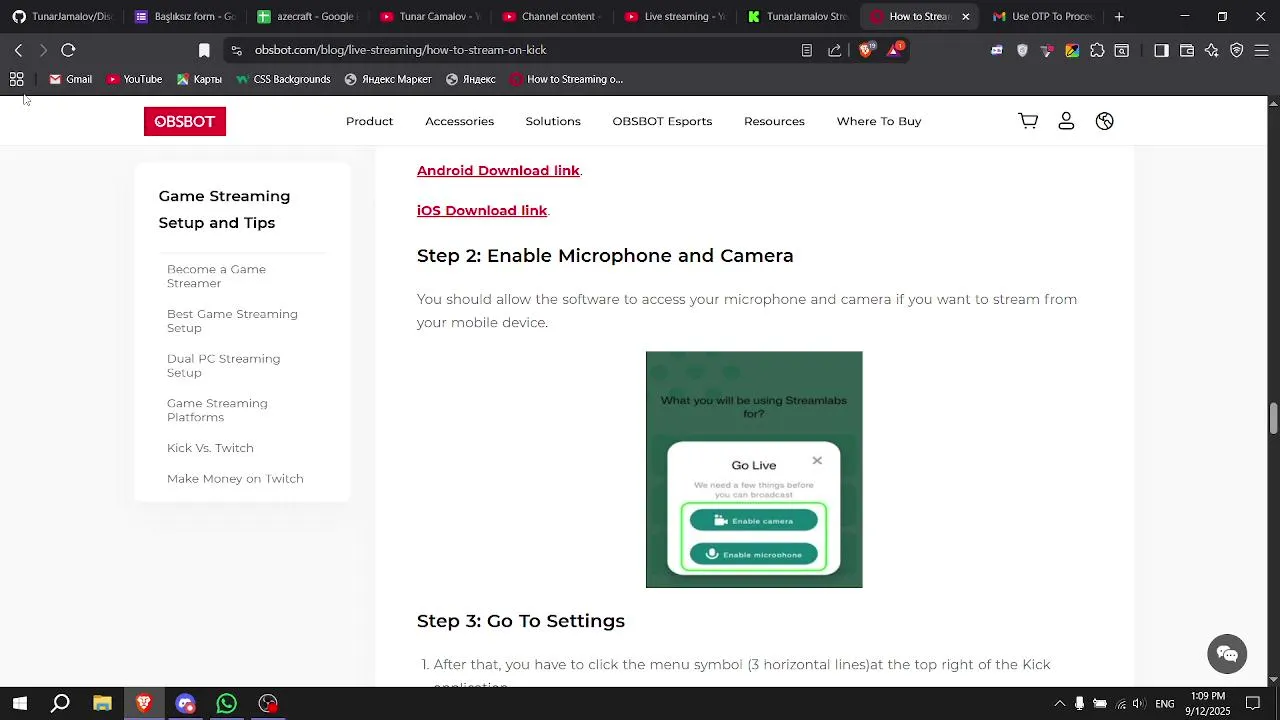Open the Where To Buy menu
The width and height of the screenshot is (1280, 720).
879,121
